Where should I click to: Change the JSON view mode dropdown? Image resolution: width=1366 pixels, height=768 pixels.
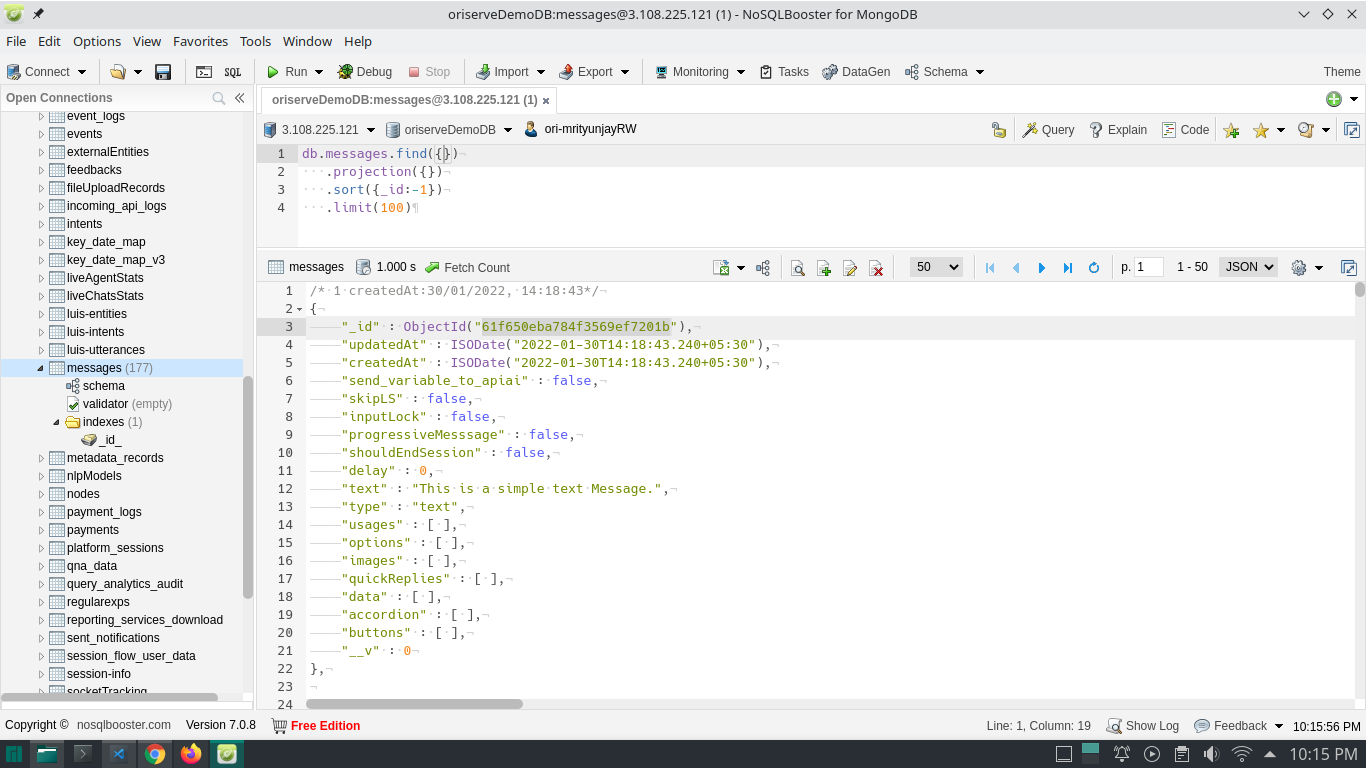coord(1249,267)
